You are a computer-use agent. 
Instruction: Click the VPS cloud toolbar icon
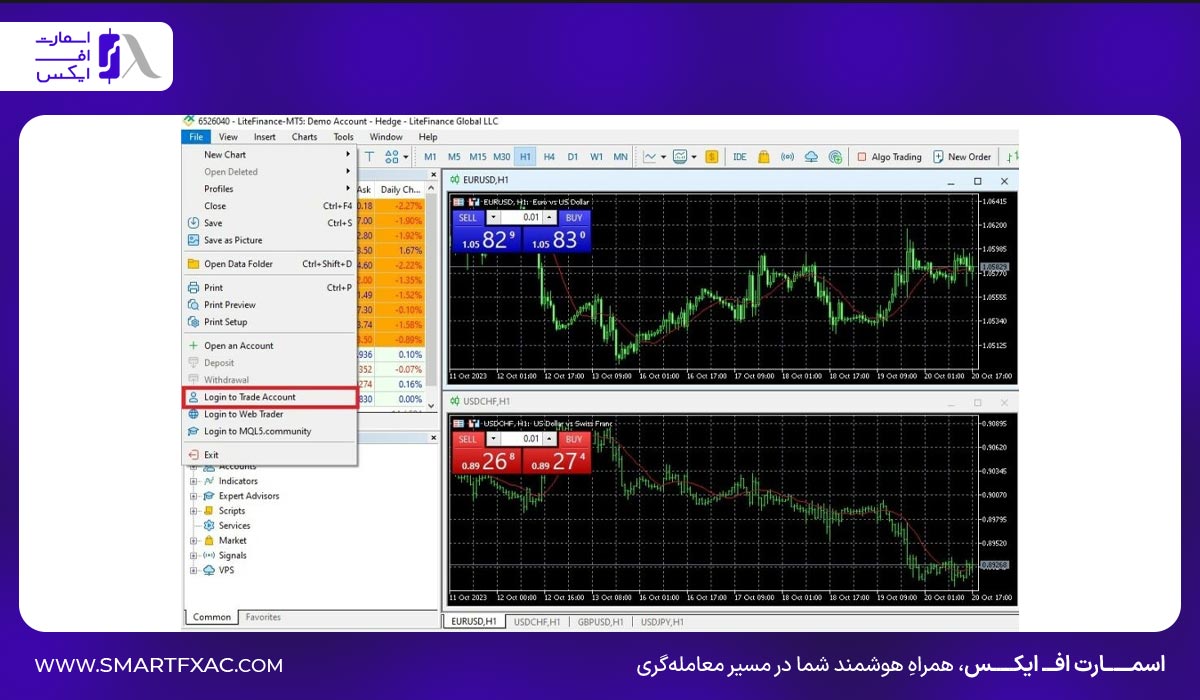[x=811, y=157]
